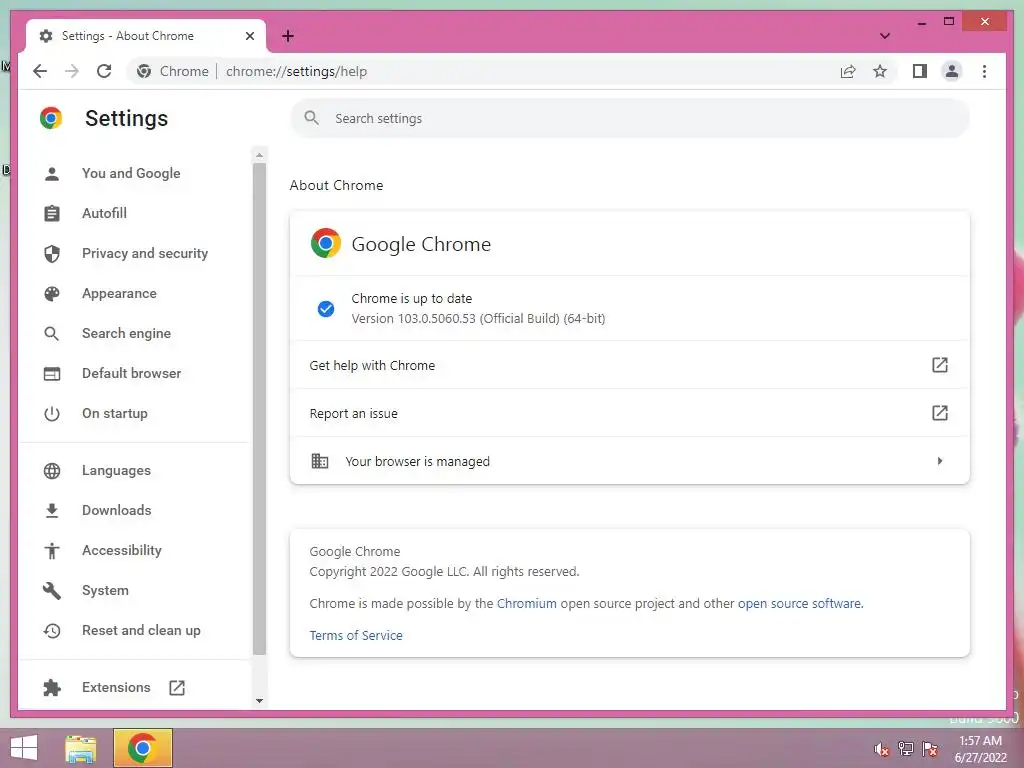Screen dimensions: 1024x768
Task: Select the Settings - About Chrome tab
Action: [146, 36]
